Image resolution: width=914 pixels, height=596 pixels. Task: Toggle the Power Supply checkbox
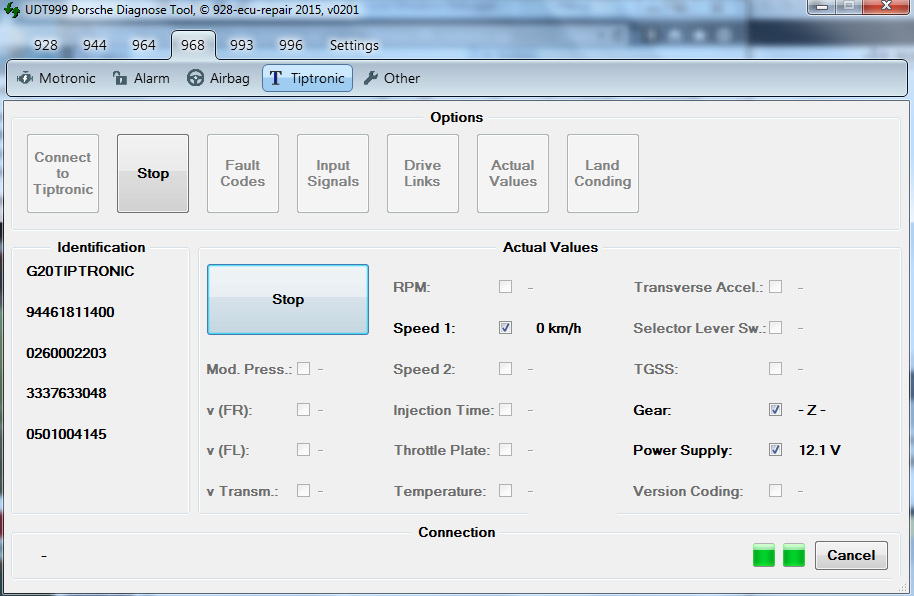tap(775, 450)
